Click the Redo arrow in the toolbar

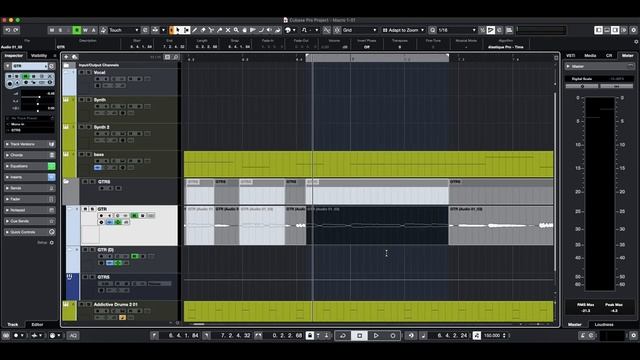click(x=16, y=30)
